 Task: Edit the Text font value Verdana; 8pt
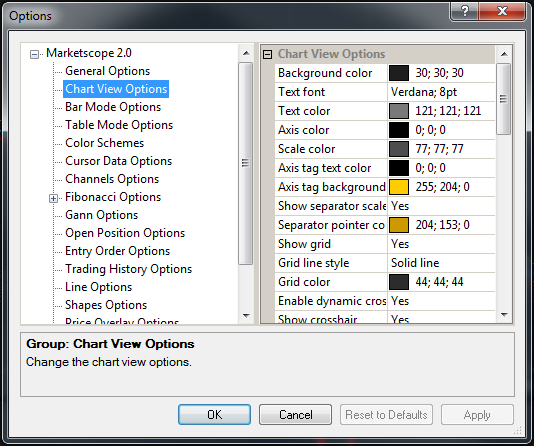pyautogui.click(x=441, y=92)
